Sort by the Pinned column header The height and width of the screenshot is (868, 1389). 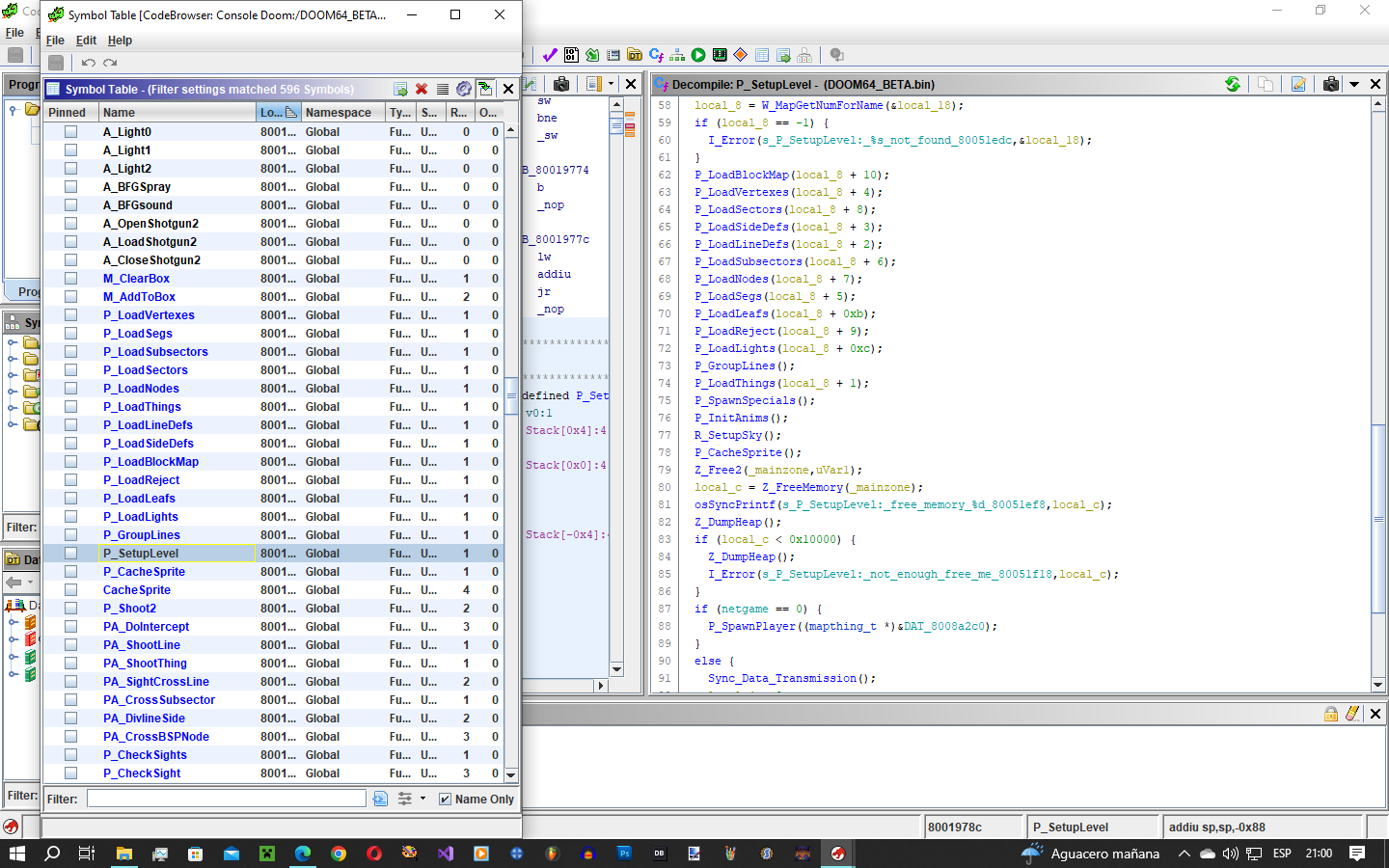click(x=71, y=113)
